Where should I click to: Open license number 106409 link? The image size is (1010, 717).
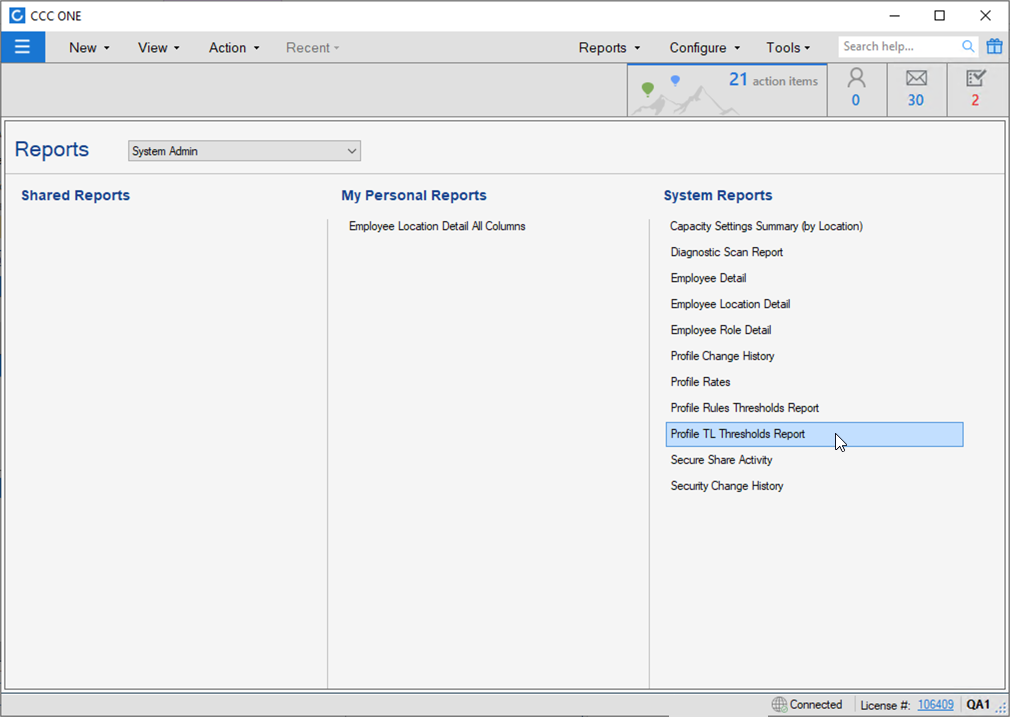pos(935,705)
